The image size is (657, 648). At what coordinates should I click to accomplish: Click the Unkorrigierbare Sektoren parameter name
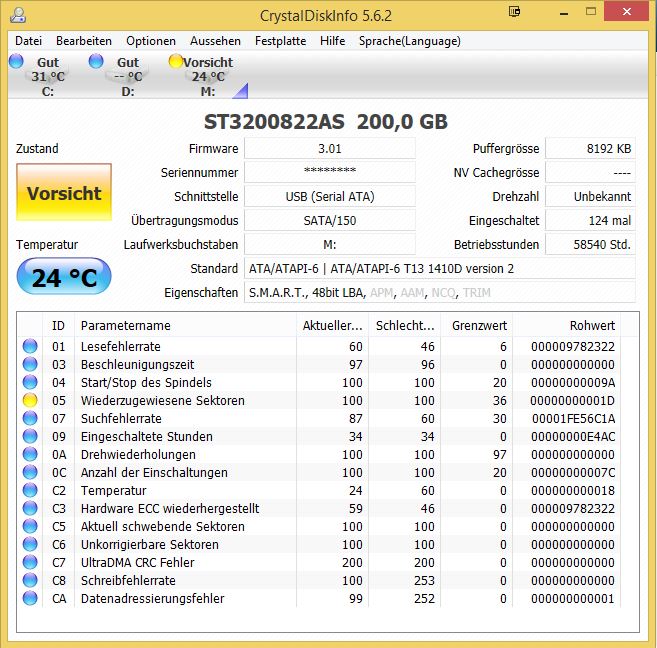point(150,545)
